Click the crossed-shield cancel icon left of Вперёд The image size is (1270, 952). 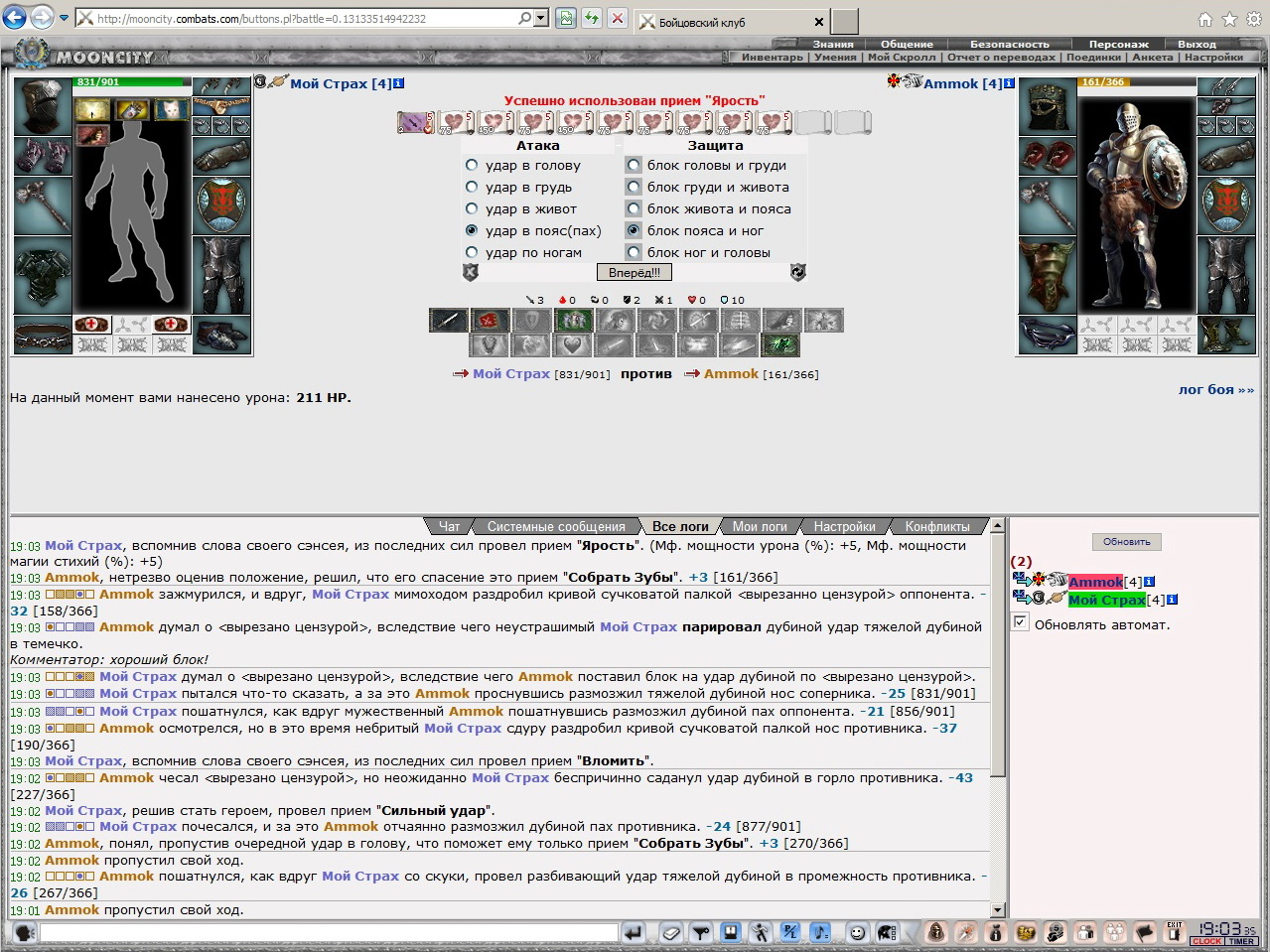pyautogui.click(x=471, y=272)
